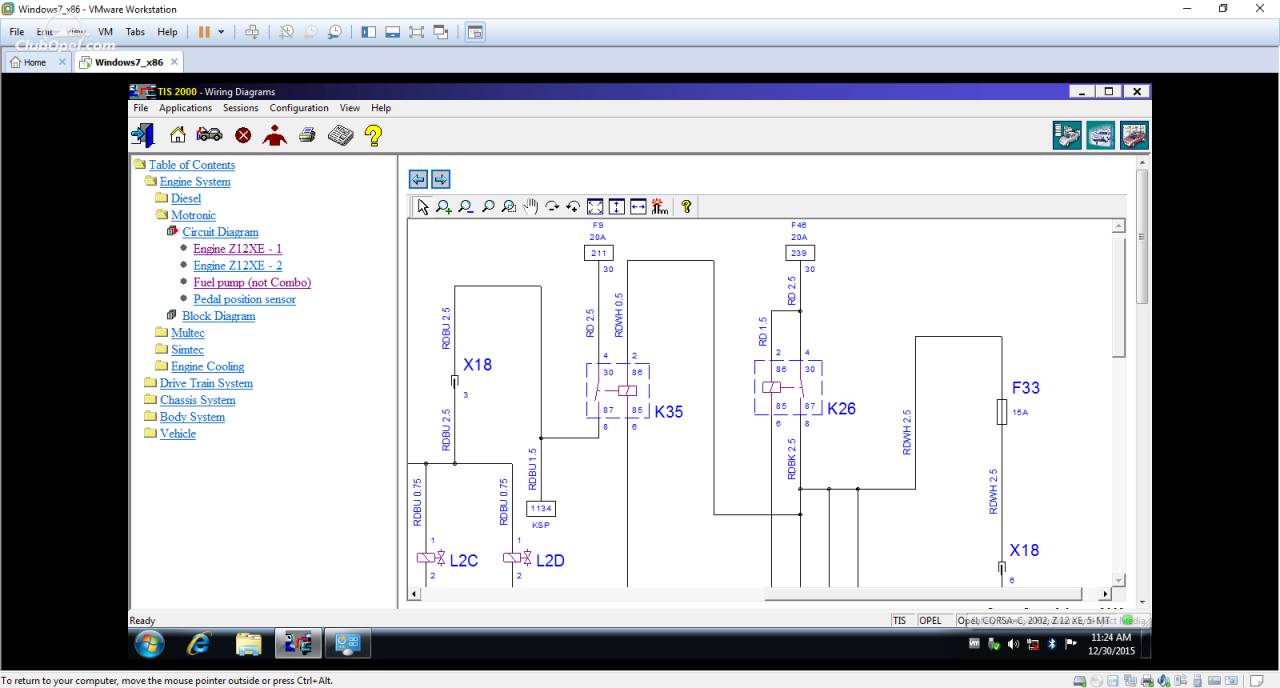Open vehicle selection car icon
Image resolution: width=1280 pixels, height=688 pixels.
(x=209, y=134)
